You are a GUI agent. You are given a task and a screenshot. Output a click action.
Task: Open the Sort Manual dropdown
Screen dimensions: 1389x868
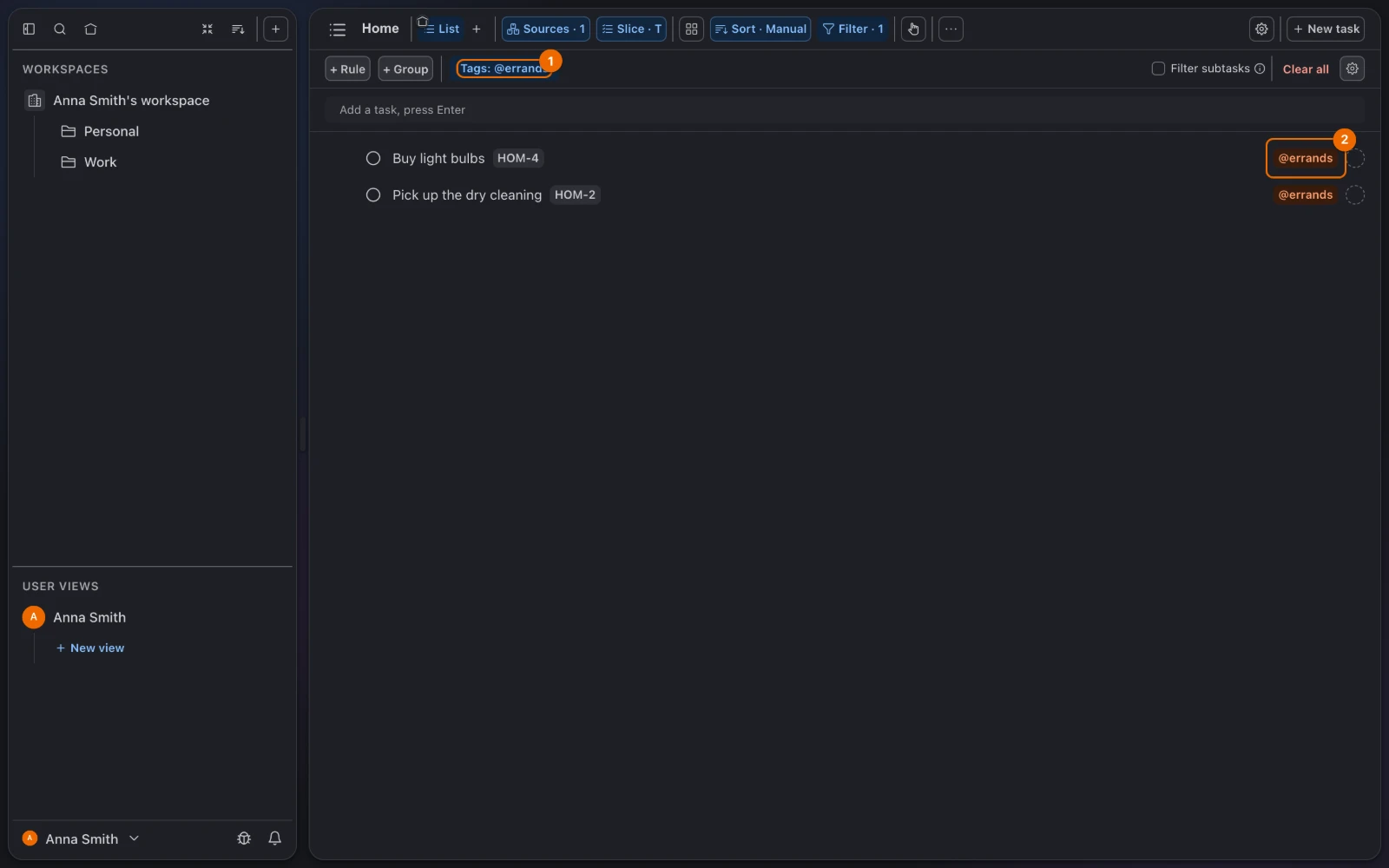[x=760, y=29]
